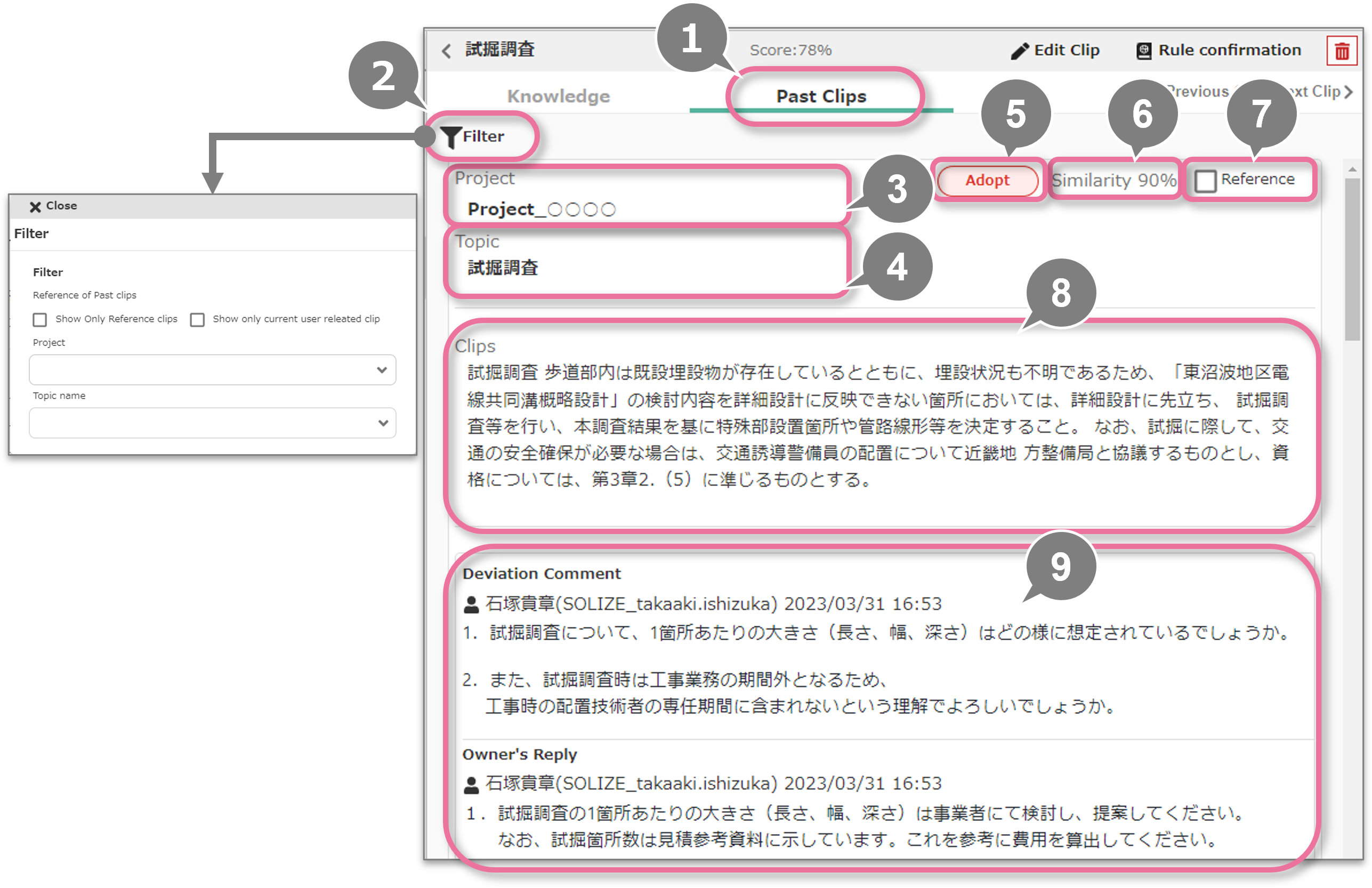Close the Filter panel with X
Viewport: 1372px width, 888px height.
[x=35, y=206]
